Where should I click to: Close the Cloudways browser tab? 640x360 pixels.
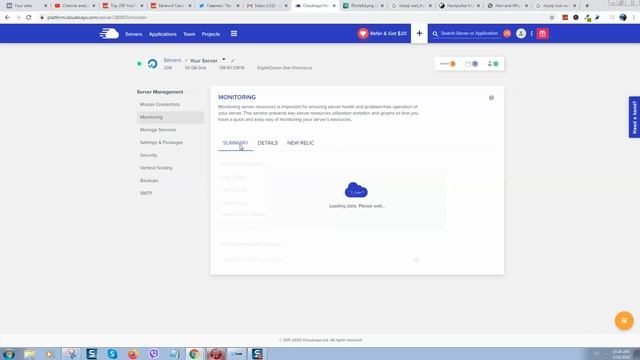click(334, 6)
